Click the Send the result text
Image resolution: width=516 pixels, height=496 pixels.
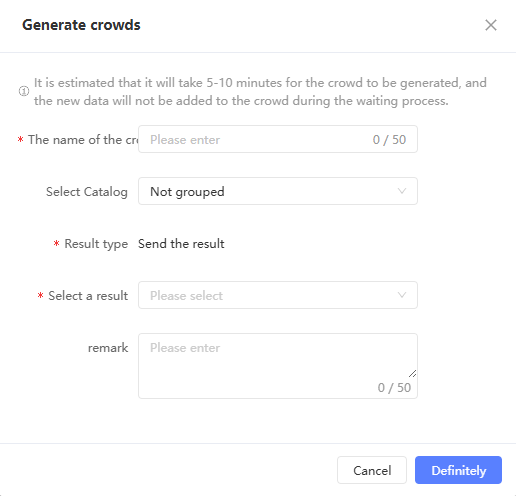pos(181,244)
